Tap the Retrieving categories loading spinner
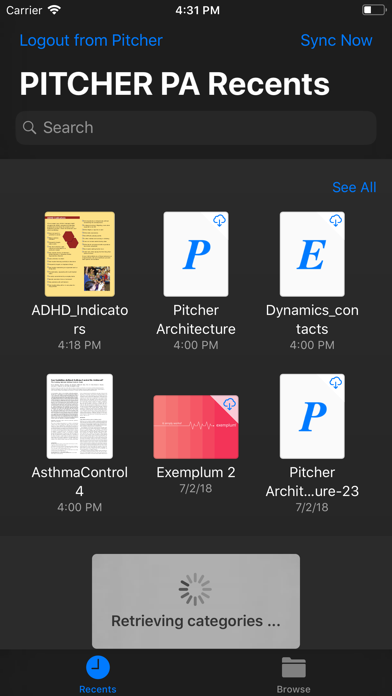Viewport: 392px width, 696px height. point(195,589)
